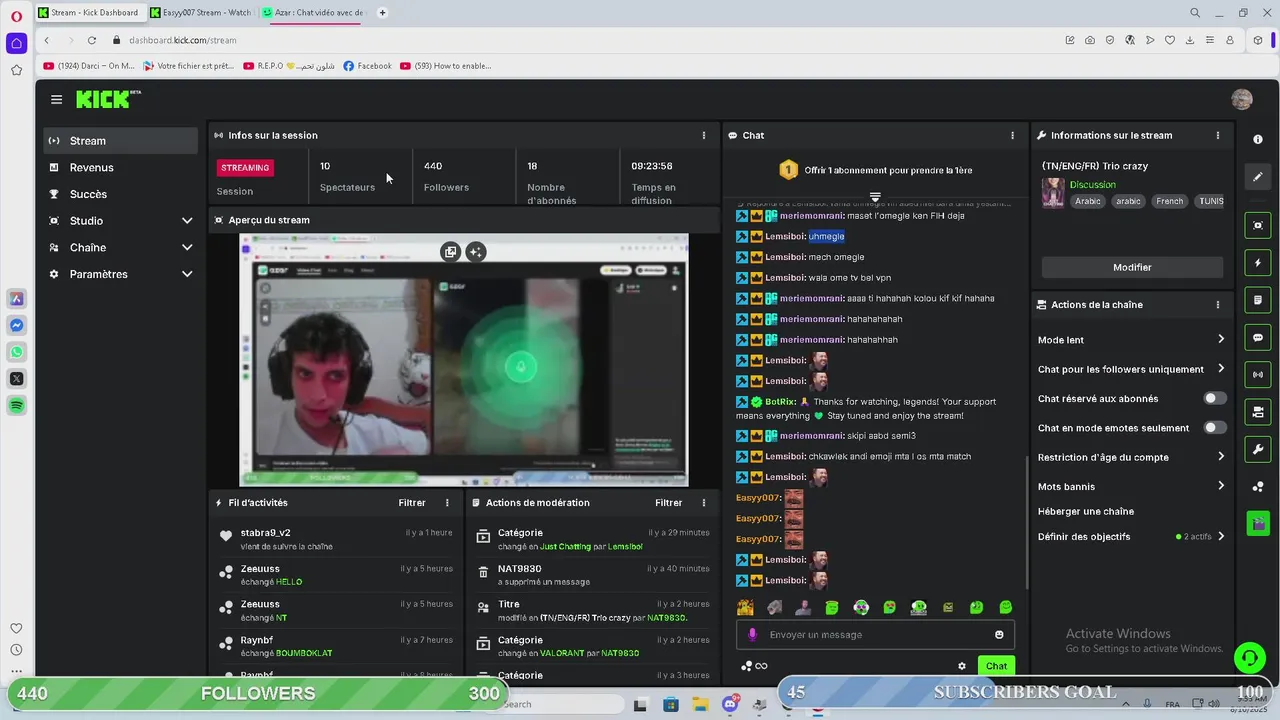Click the chat bubble icon in right rail
The height and width of the screenshot is (720, 1280).
[x=1258, y=337]
